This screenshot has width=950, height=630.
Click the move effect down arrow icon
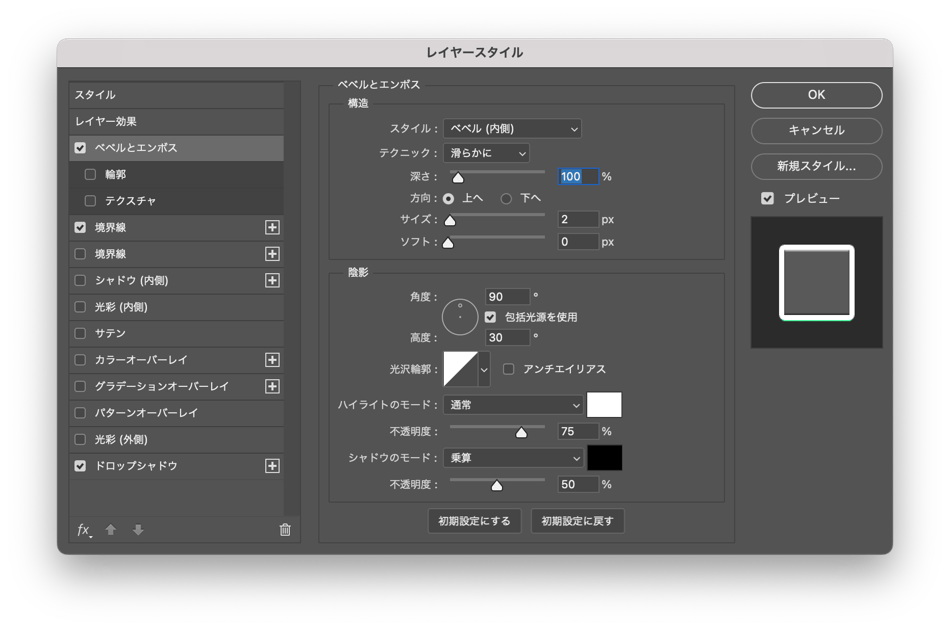[138, 530]
